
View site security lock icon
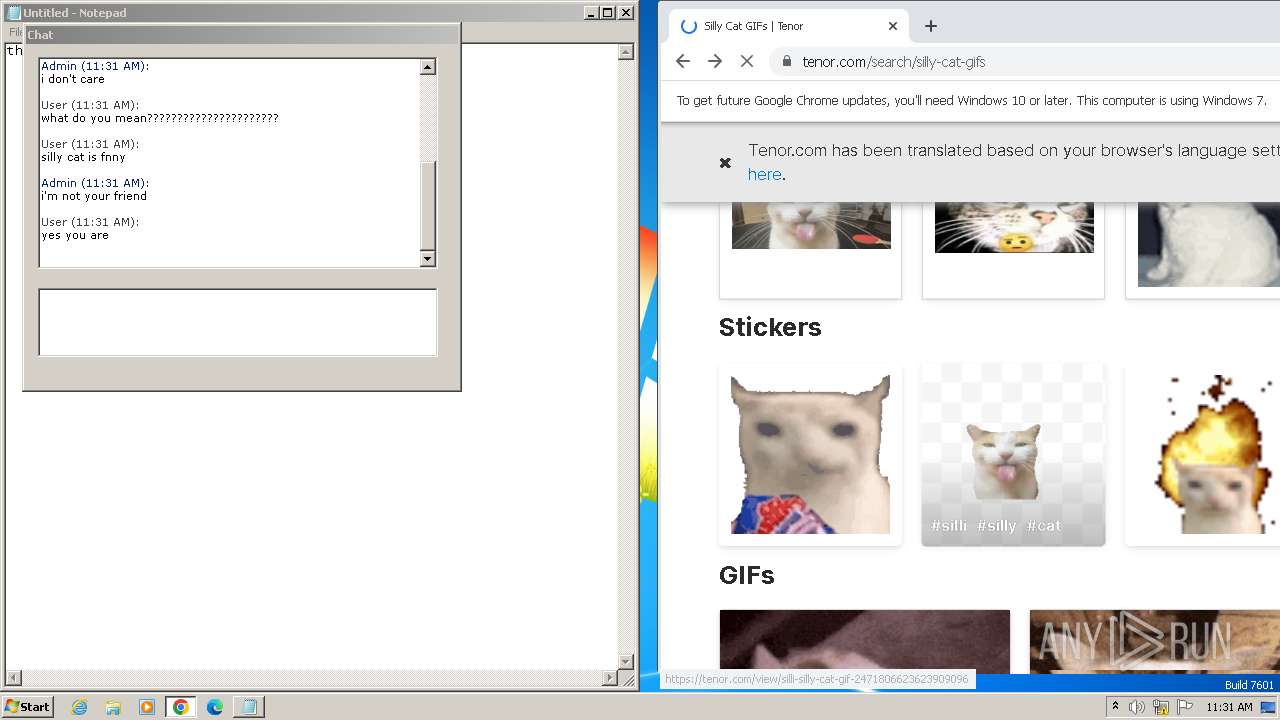(787, 61)
